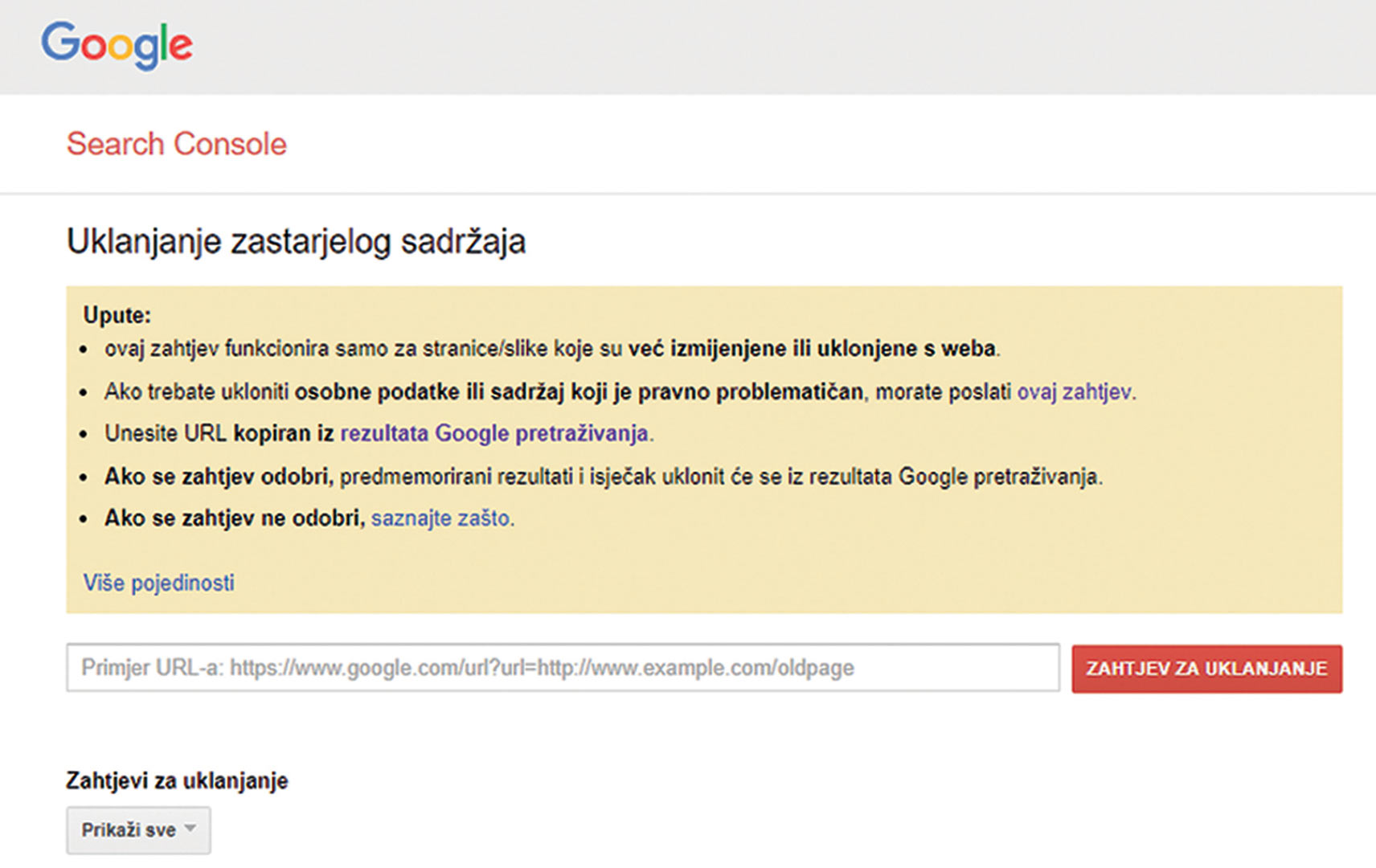Click text "već izmijenjene ili uklonjene s weba"
Image resolution: width=1376 pixels, height=868 pixels.
pyautogui.click(x=812, y=349)
